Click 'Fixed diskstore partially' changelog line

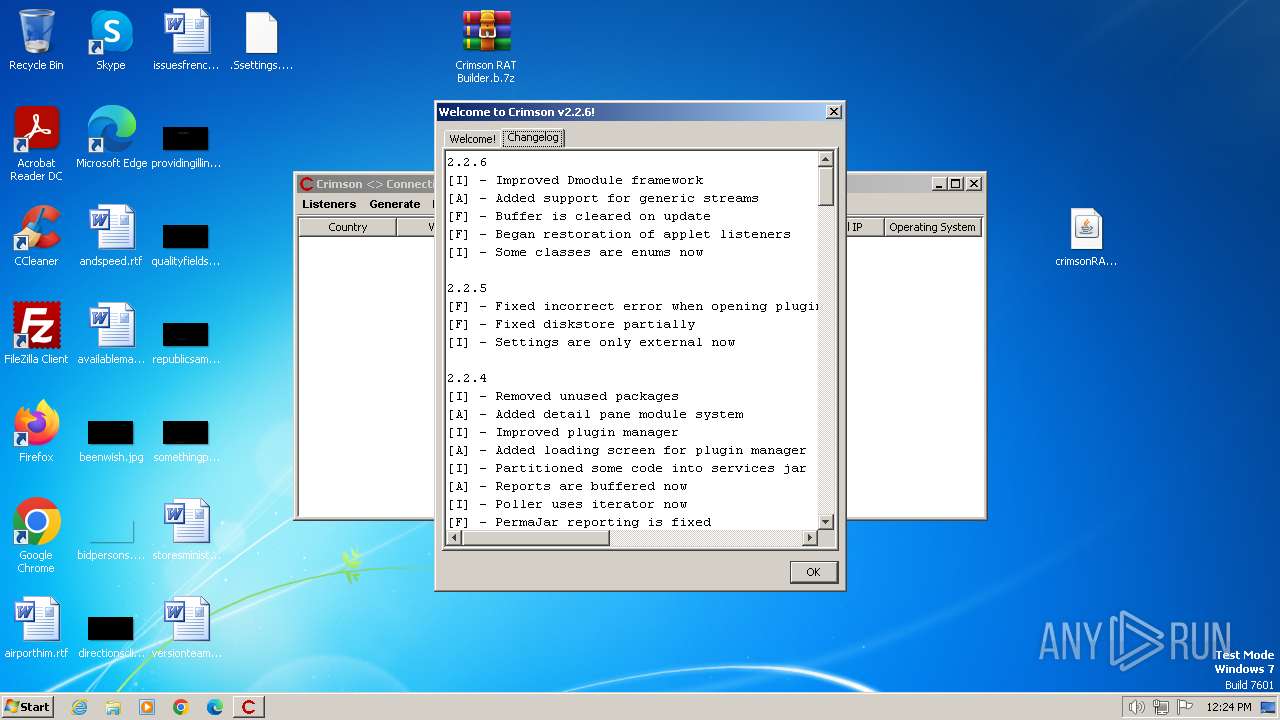(595, 324)
